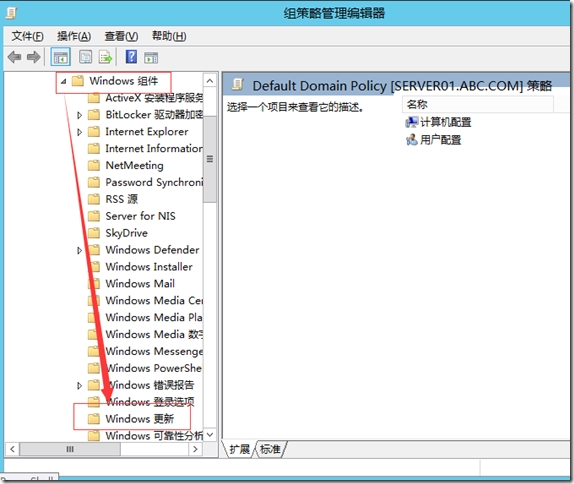Click the Export List toolbar icon
The width and height of the screenshot is (574, 484).
point(105,57)
